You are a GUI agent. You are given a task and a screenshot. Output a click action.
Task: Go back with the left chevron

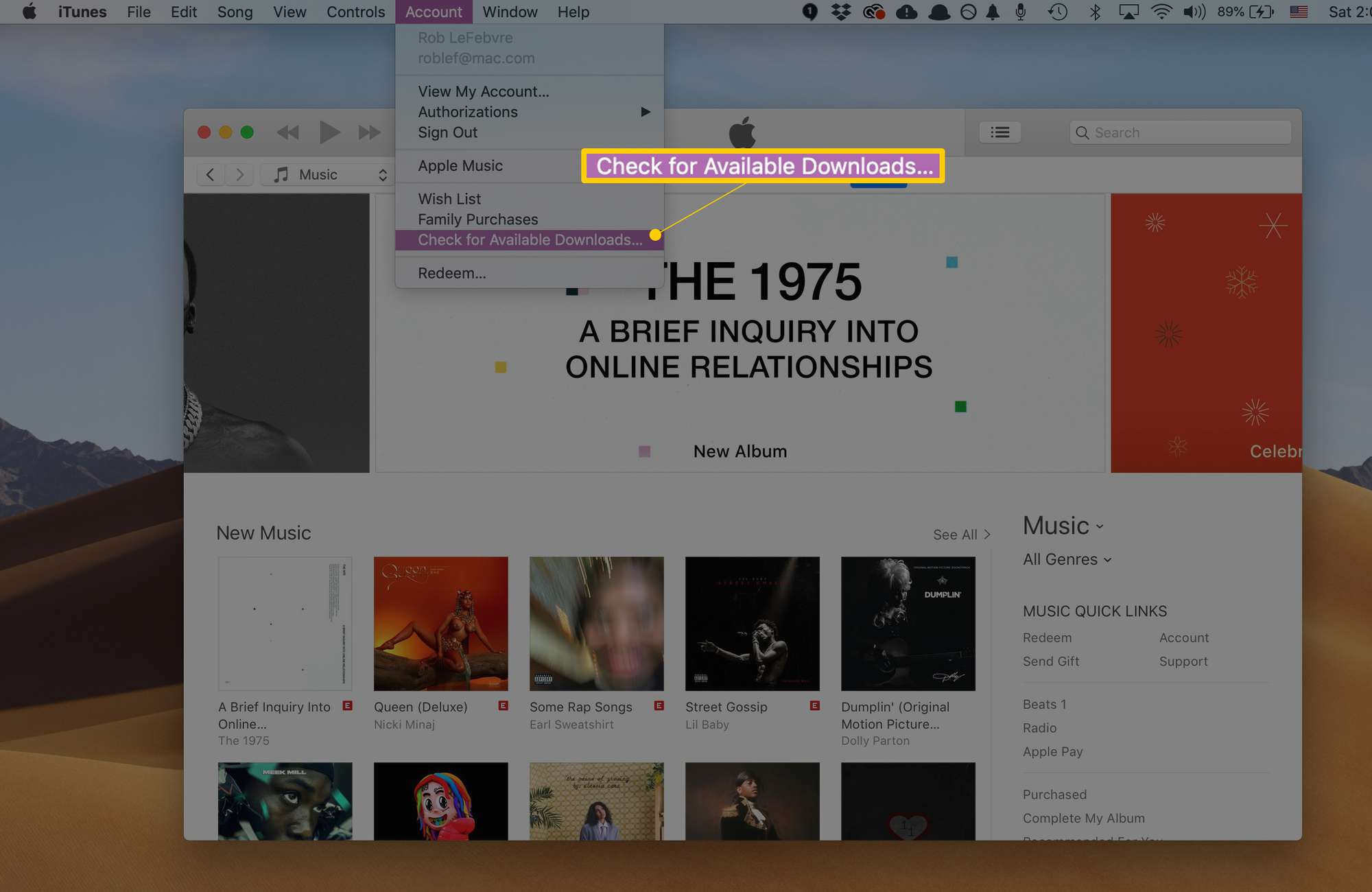click(x=211, y=174)
